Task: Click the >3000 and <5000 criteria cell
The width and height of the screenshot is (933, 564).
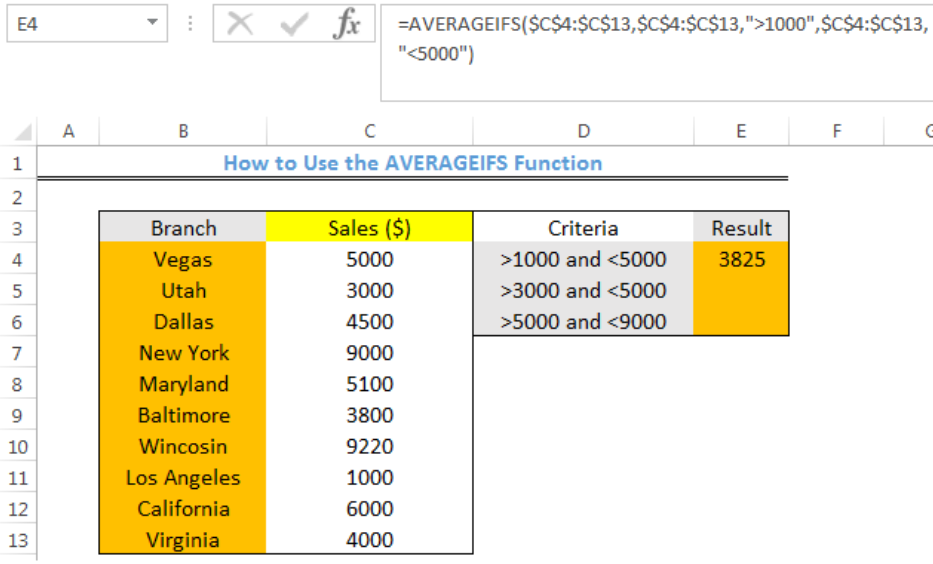Action: [x=584, y=291]
